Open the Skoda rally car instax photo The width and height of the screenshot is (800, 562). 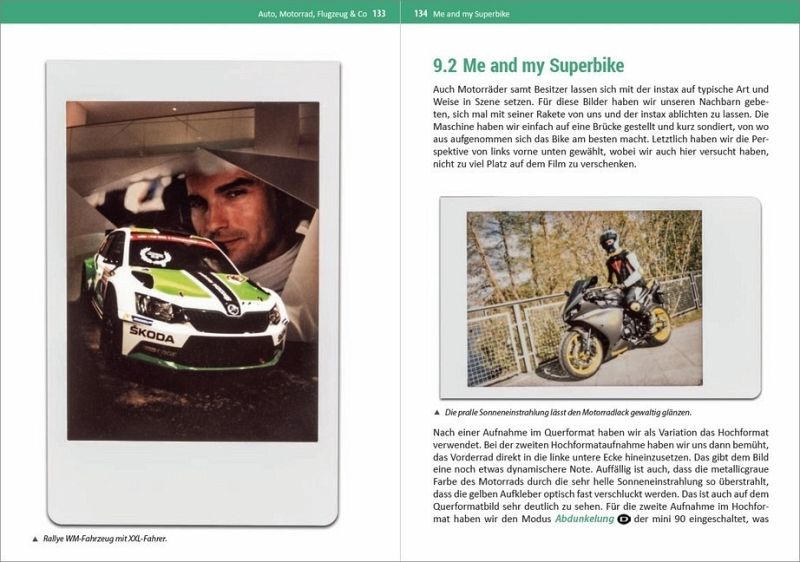tap(192, 293)
